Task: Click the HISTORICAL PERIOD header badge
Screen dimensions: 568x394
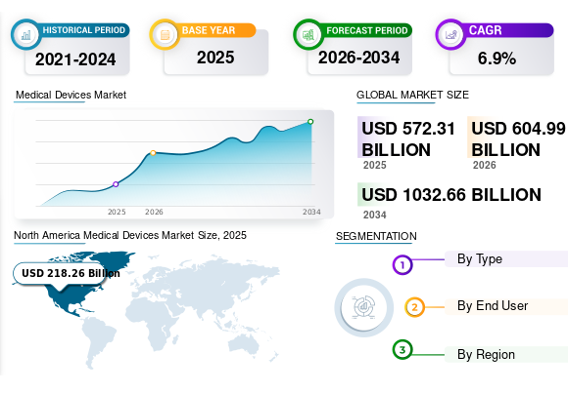Action: [84, 30]
